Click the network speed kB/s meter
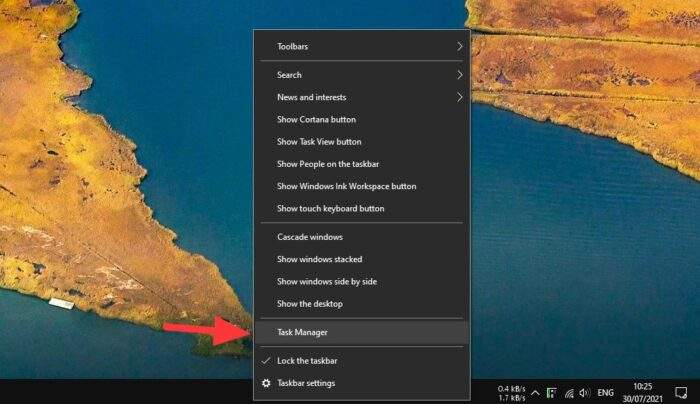The height and width of the screenshot is (404, 700). [512, 393]
